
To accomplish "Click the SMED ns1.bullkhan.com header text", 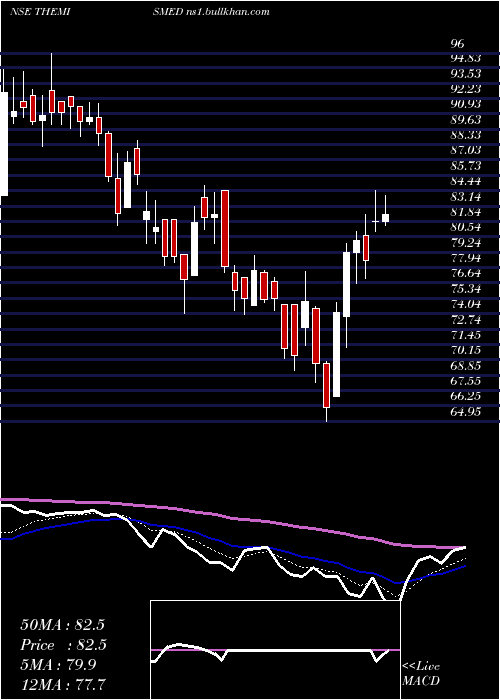I will tap(211, 12).
